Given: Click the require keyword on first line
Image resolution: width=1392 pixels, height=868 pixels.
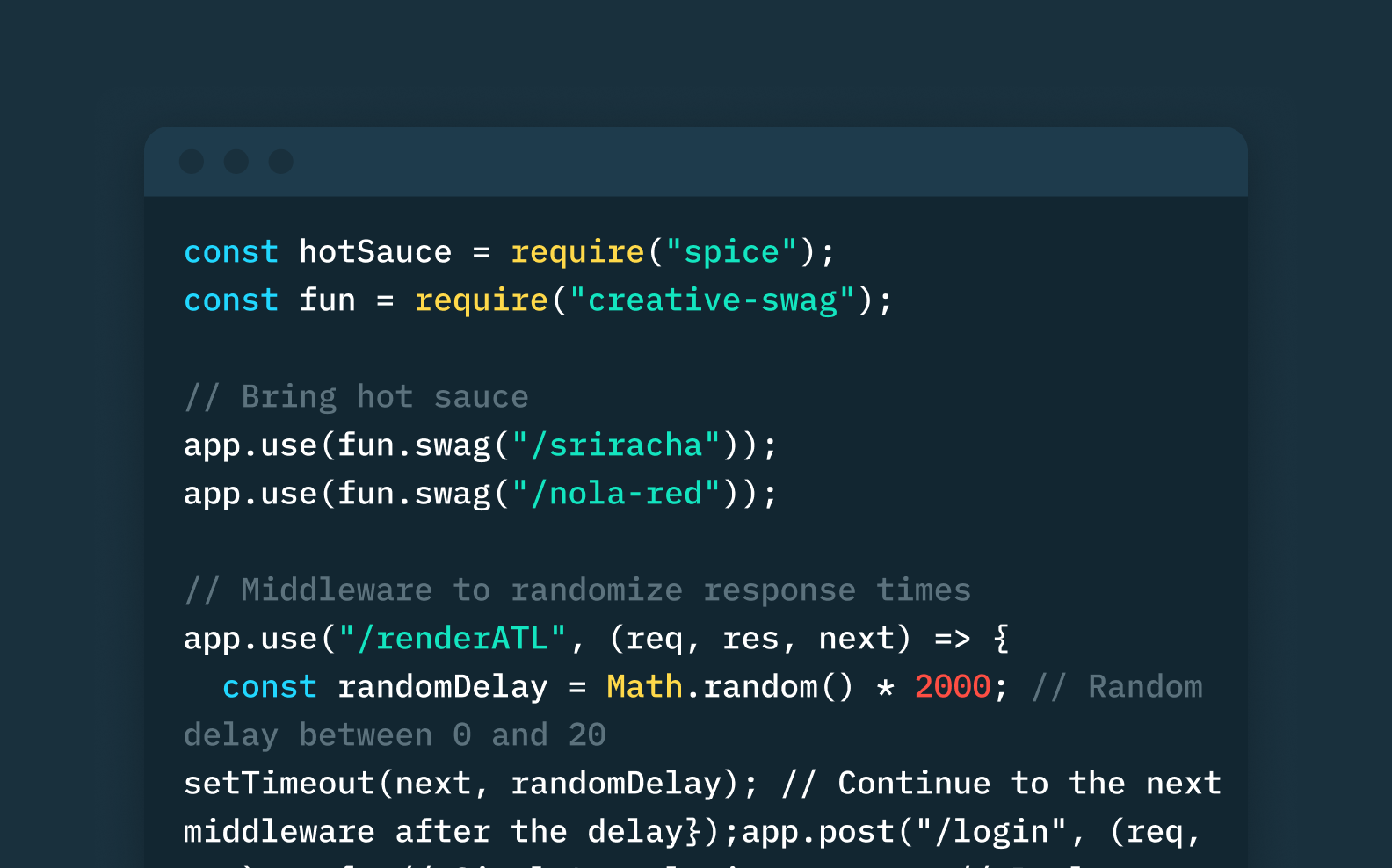Looking at the screenshot, I should 577,253.
